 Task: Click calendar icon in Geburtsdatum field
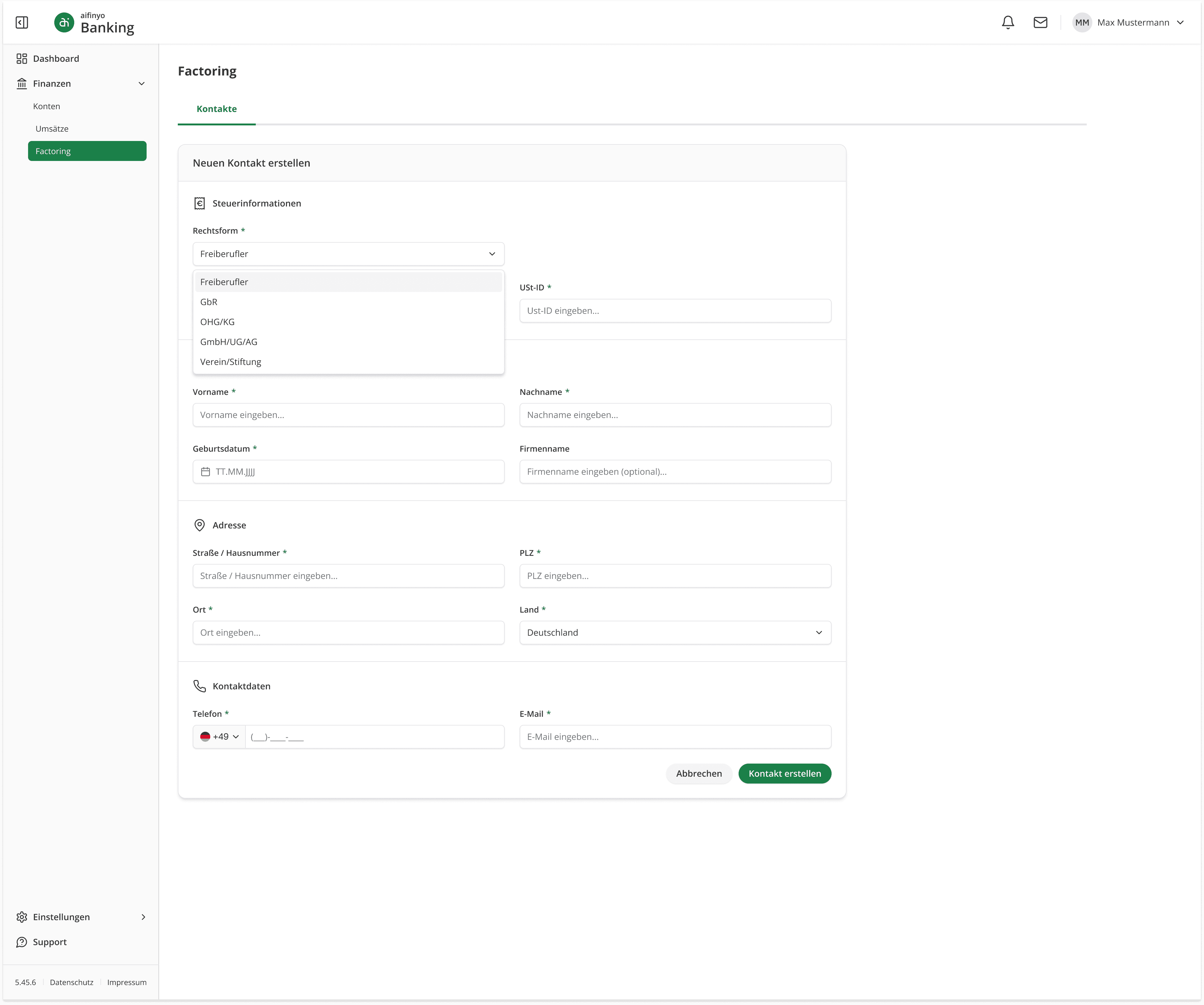205,472
